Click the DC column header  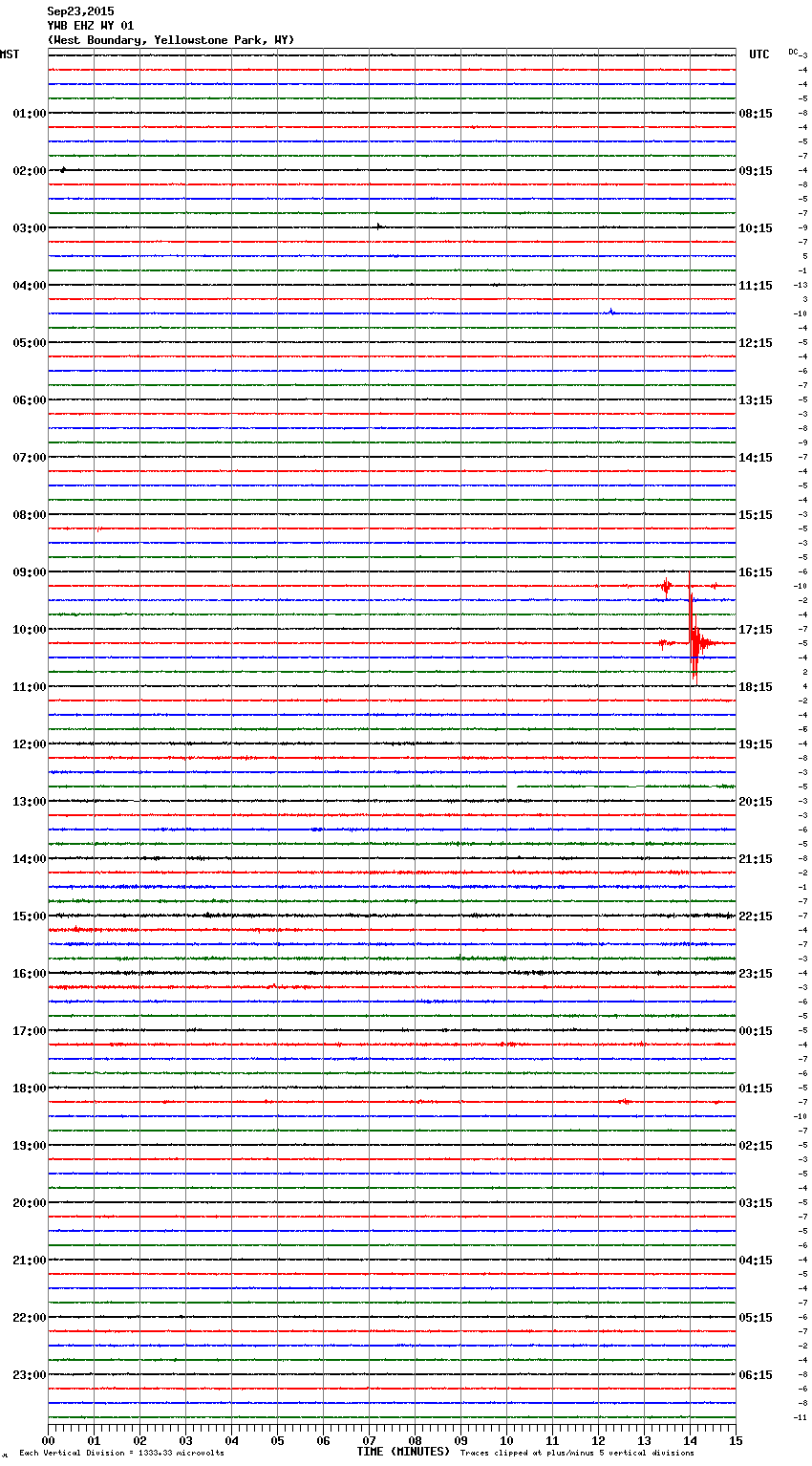tap(793, 52)
